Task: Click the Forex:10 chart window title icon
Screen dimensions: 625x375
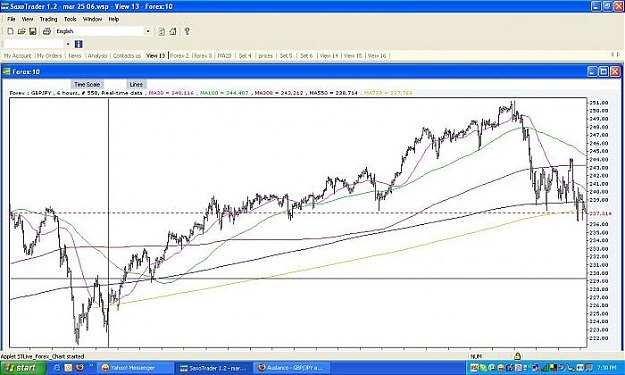Action: click(6, 72)
